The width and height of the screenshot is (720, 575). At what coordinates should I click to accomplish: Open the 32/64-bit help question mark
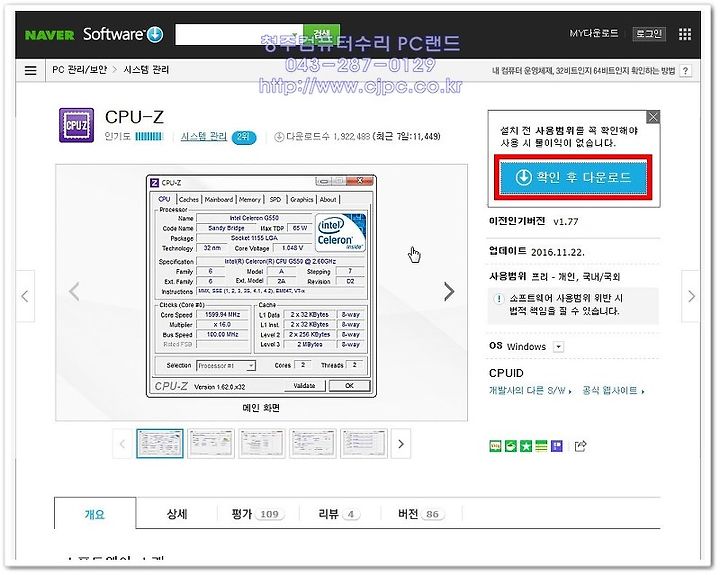tap(685, 71)
